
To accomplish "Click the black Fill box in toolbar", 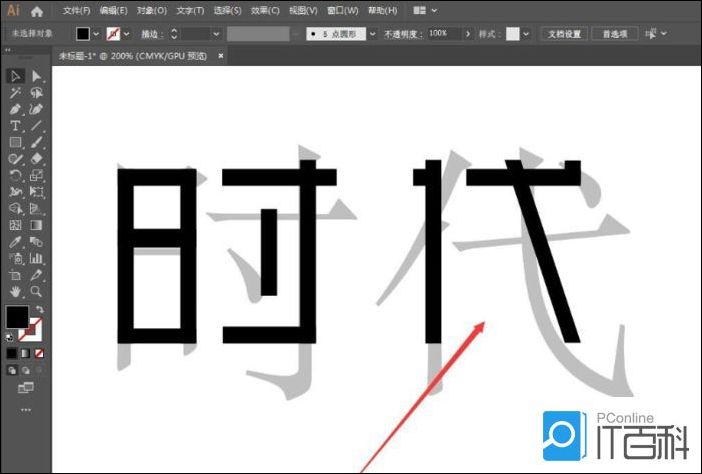I will coord(17,316).
